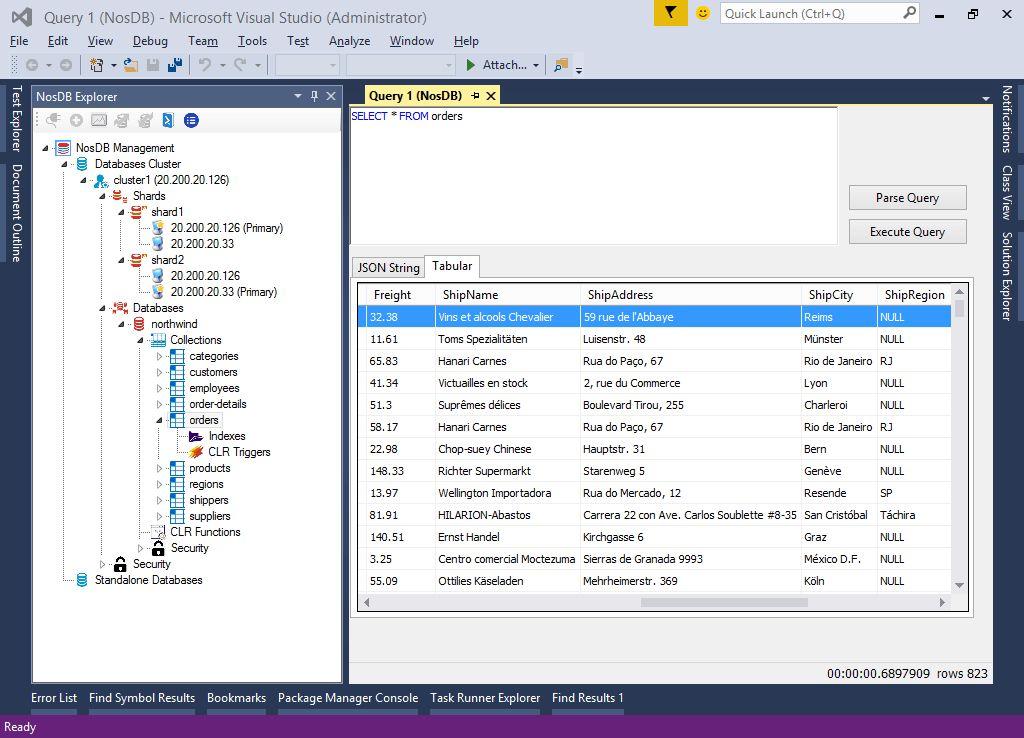
Task: Click the results grid vertical scrollbar
Action: pos(959,437)
